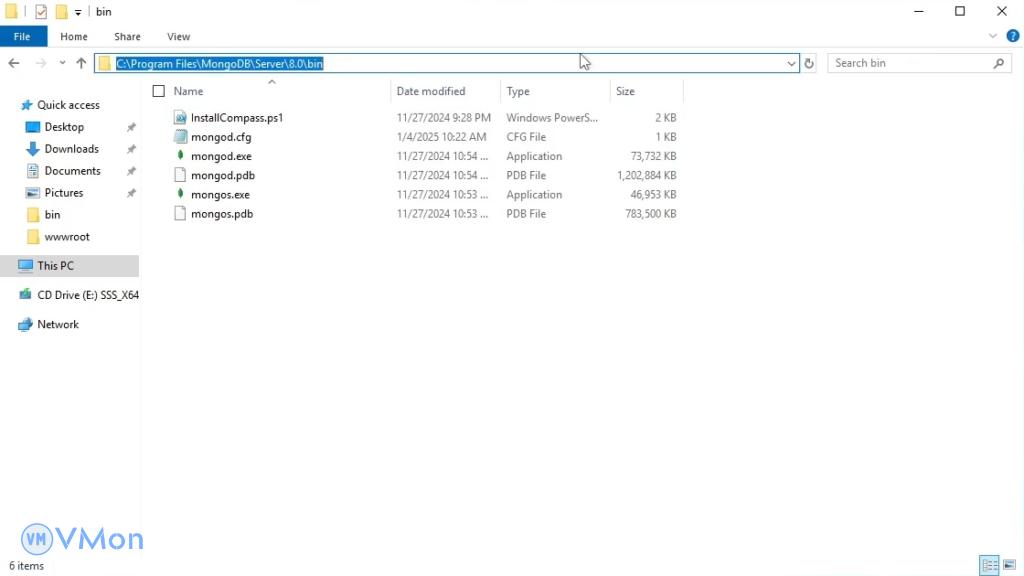Refresh the bin folder view

click(x=809, y=63)
